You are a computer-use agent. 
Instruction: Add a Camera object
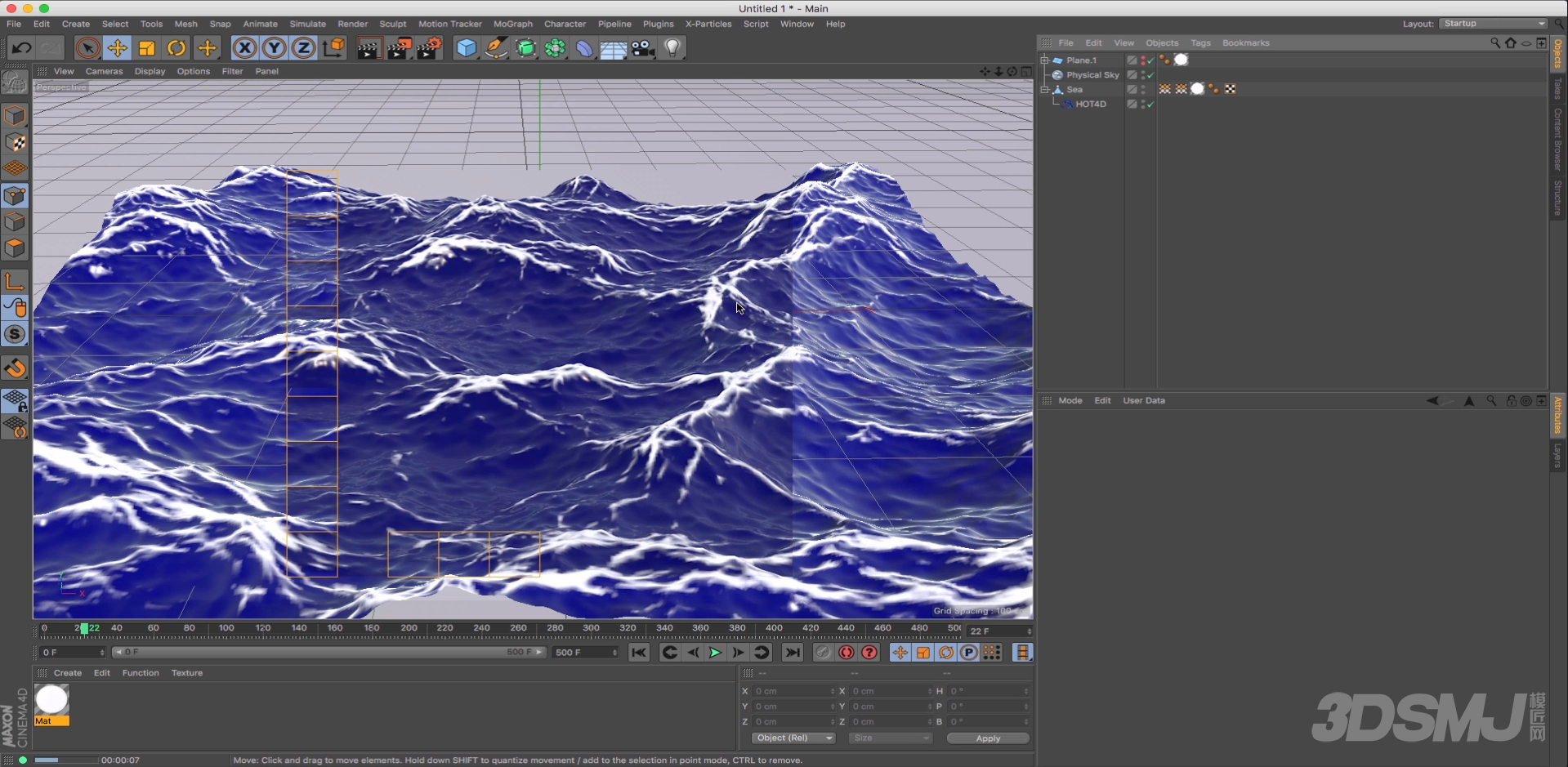tap(643, 48)
